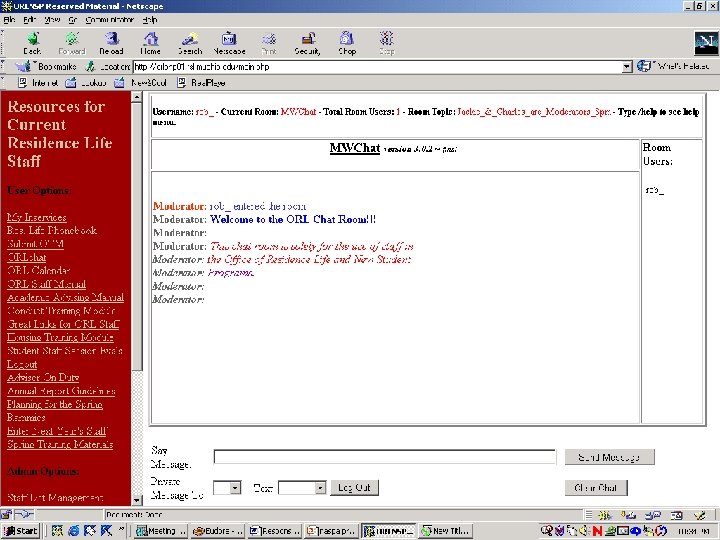Screen dimensions: 720x540
Task: Click the red N system tray icon
Action: click(597, 531)
